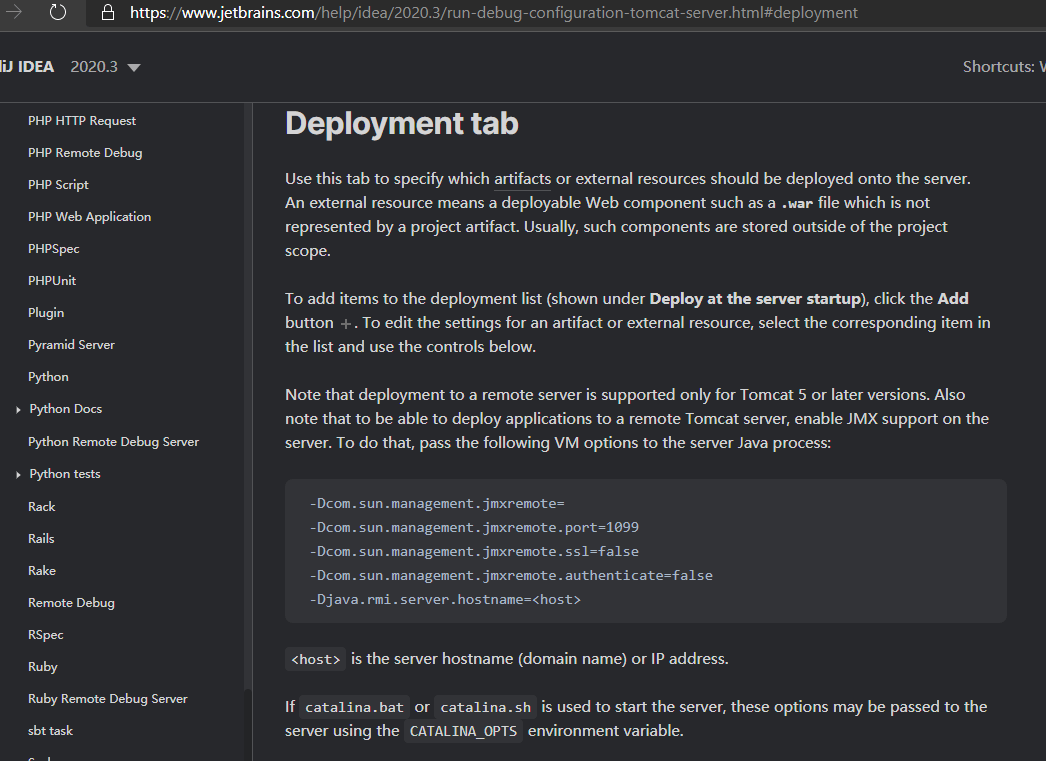Click the sbt task sidebar item

click(50, 731)
